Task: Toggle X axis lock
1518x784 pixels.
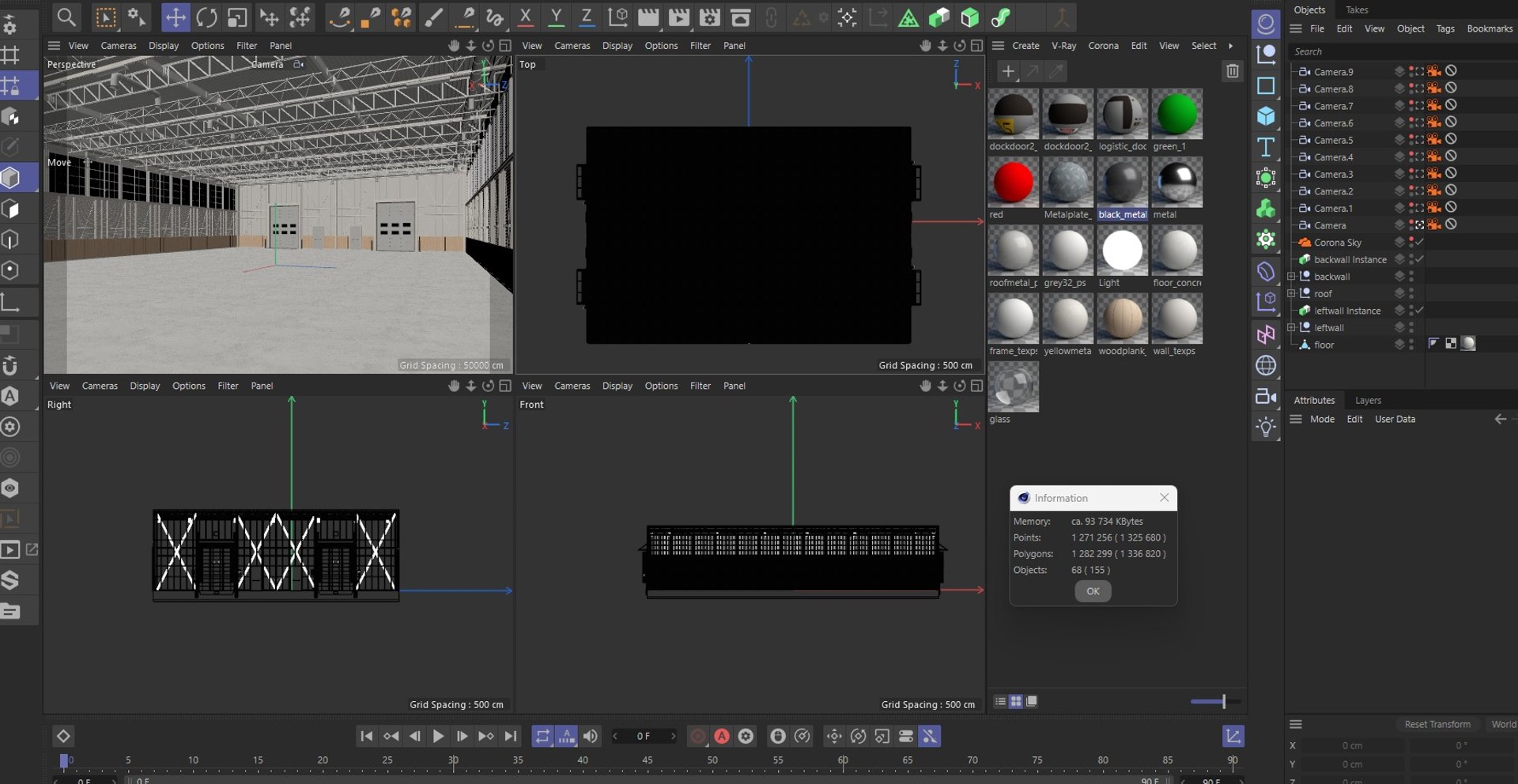Action: [x=525, y=17]
